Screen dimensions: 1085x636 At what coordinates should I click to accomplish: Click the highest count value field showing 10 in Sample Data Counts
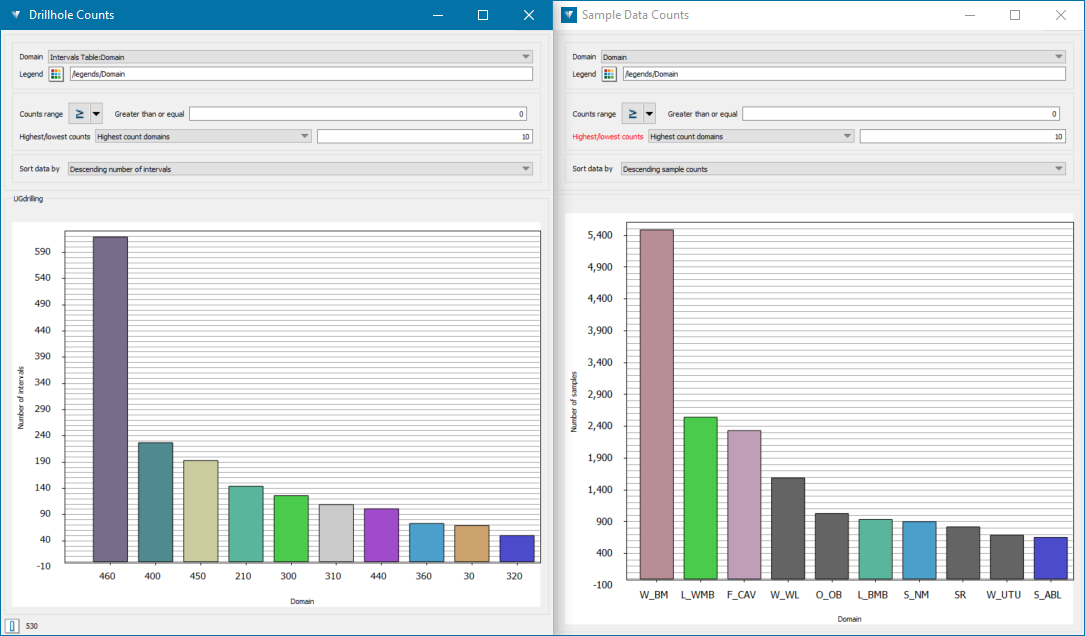(962, 136)
